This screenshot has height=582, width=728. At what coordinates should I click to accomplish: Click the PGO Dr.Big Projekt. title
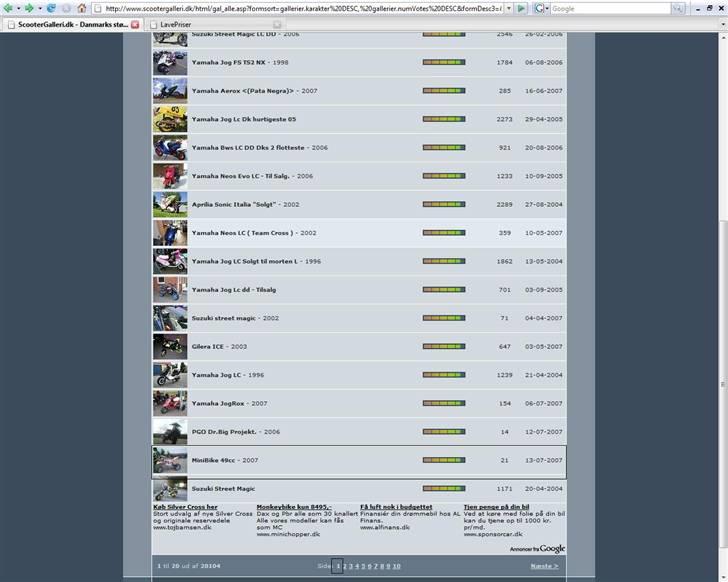(x=224, y=432)
